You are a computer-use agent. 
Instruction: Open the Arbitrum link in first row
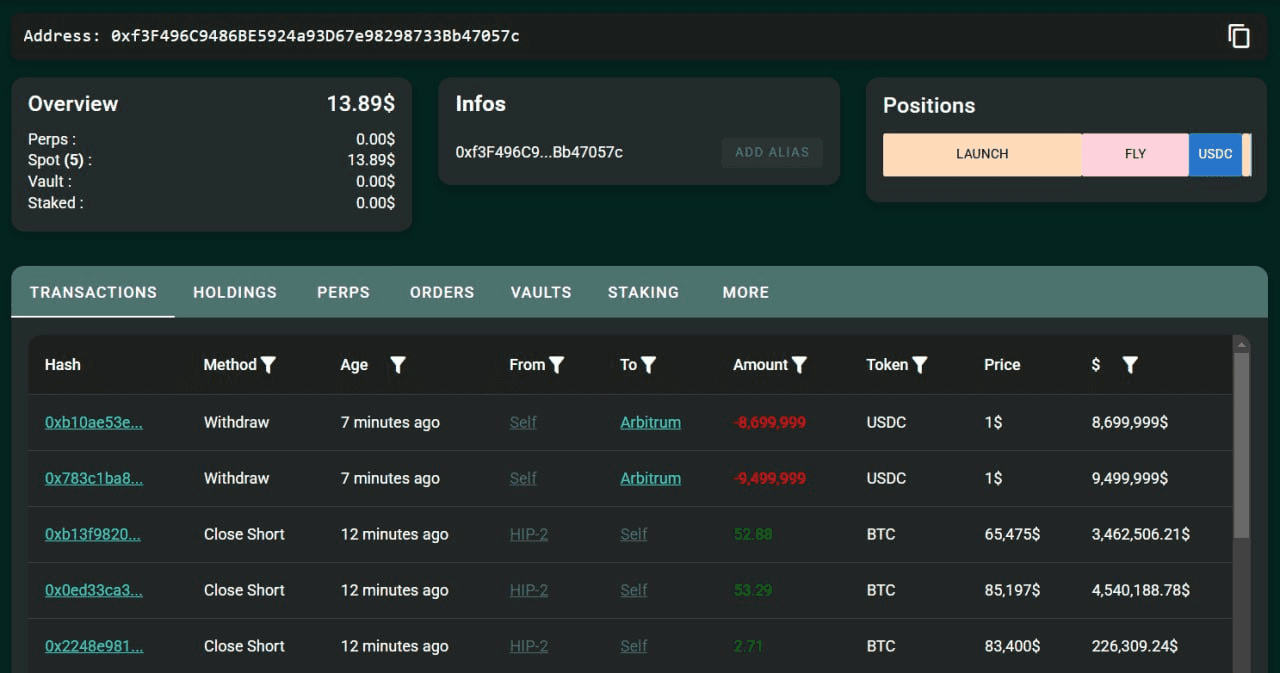[650, 422]
